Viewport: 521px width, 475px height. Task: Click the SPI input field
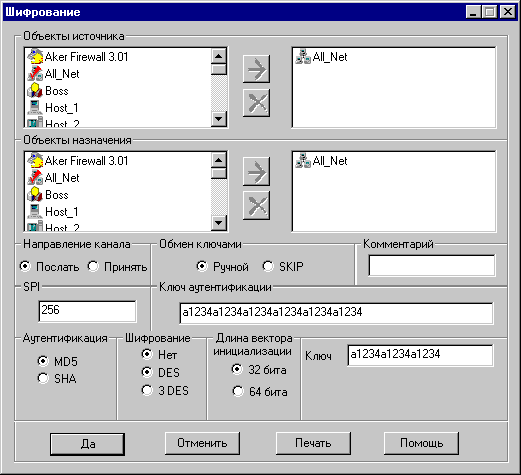[87, 311]
